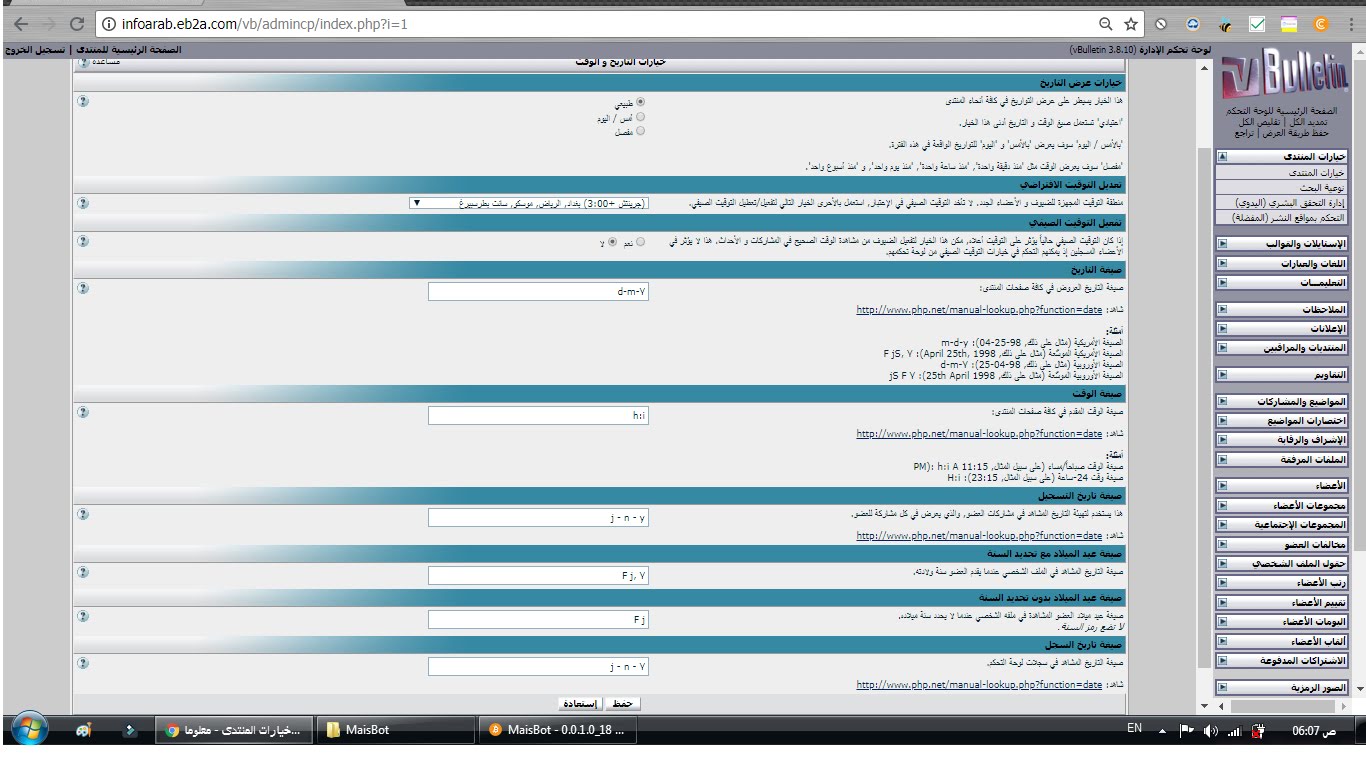Click help icon in the default timezone row
The width and height of the screenshot is (1366, 768).
pyautogui.click(x=83, y=203)
